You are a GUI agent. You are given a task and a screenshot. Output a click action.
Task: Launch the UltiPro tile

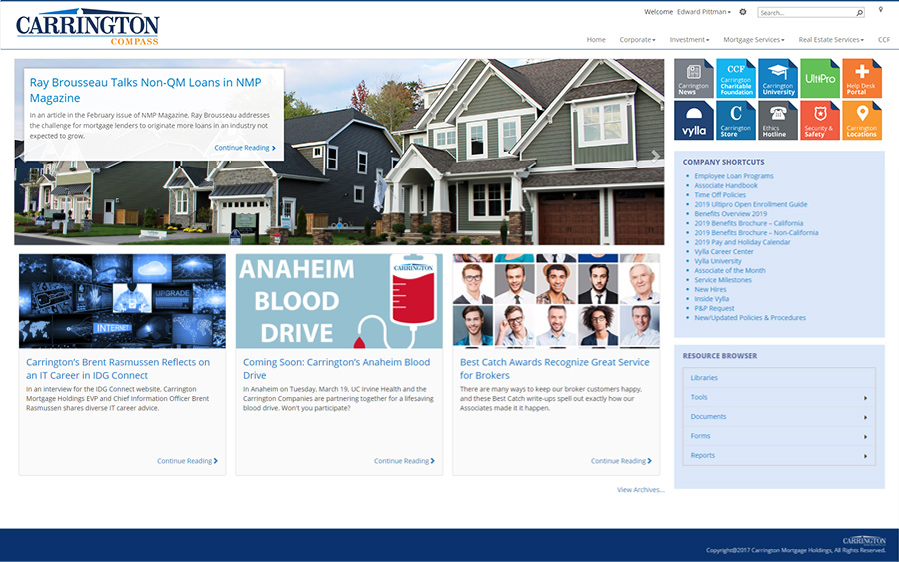coord(820,79)
